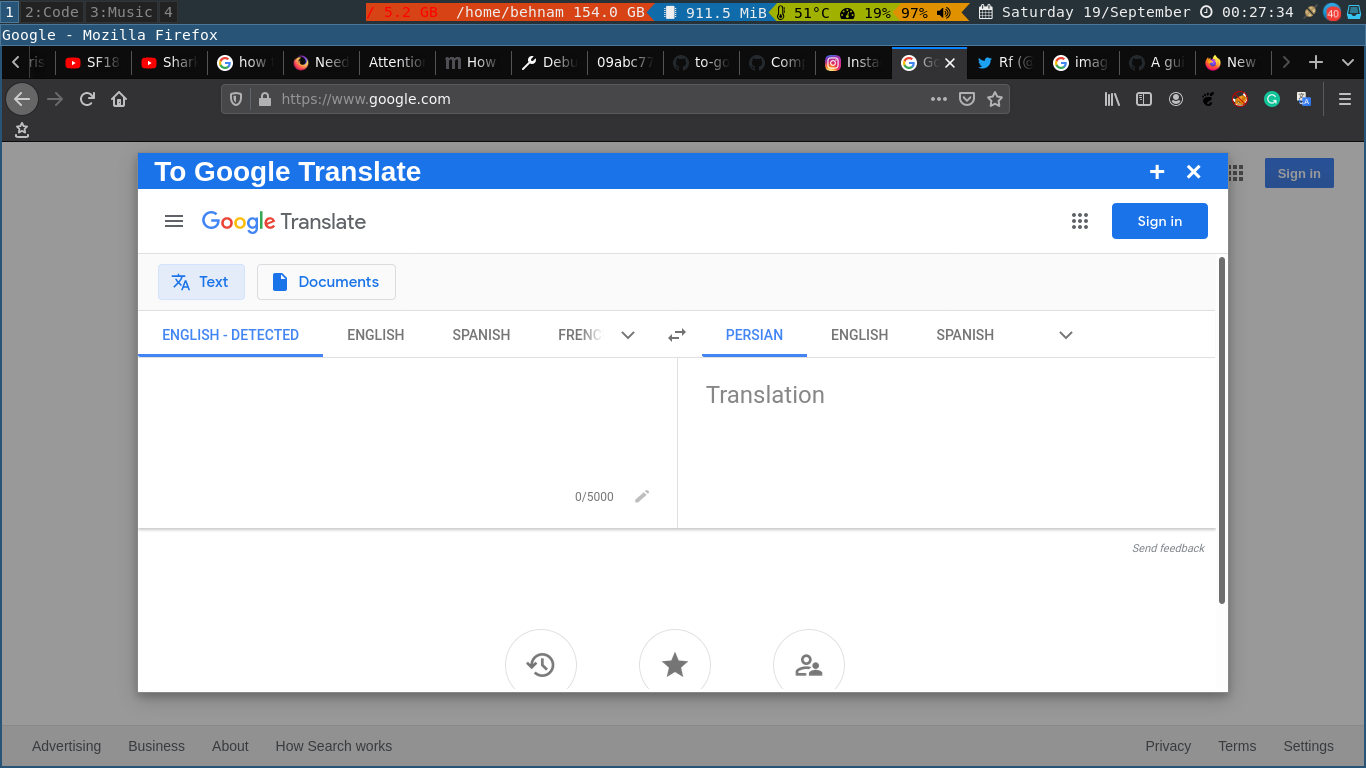1366x768 pixels.
Task: Select Persian target language tab
Action: coord(754,335)
